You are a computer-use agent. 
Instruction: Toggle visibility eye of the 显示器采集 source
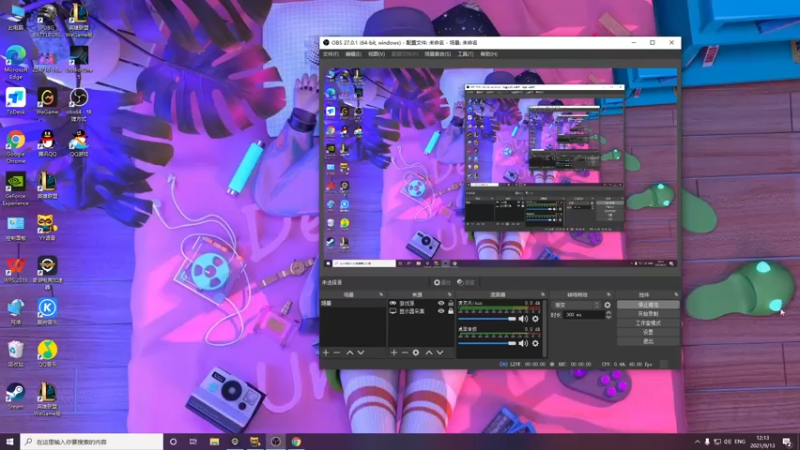441,311
